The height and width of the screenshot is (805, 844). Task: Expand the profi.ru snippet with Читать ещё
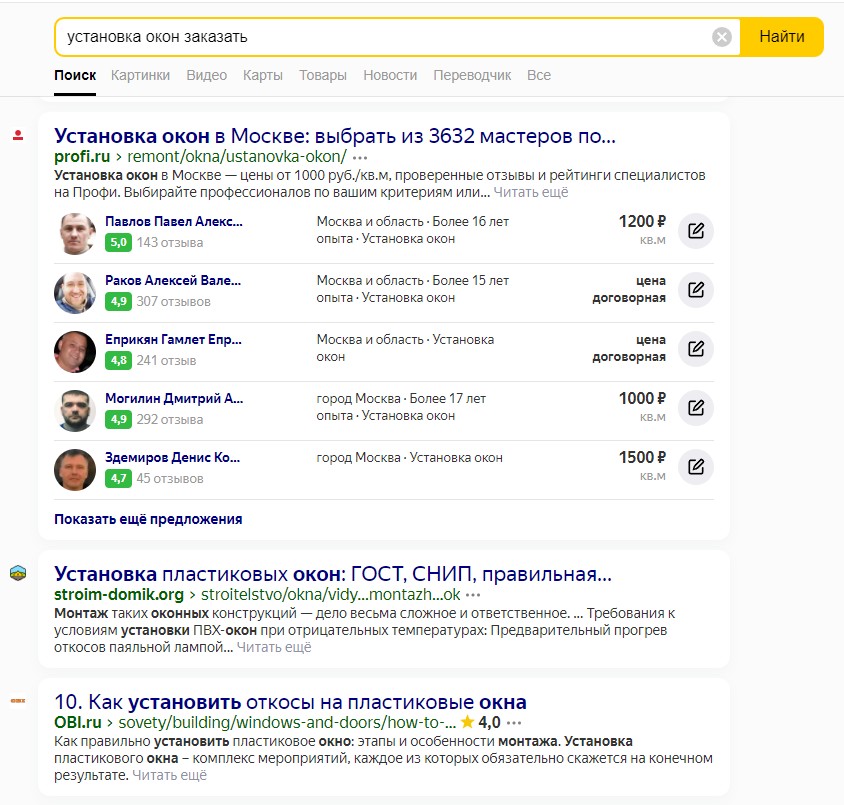tap(531, 192)
